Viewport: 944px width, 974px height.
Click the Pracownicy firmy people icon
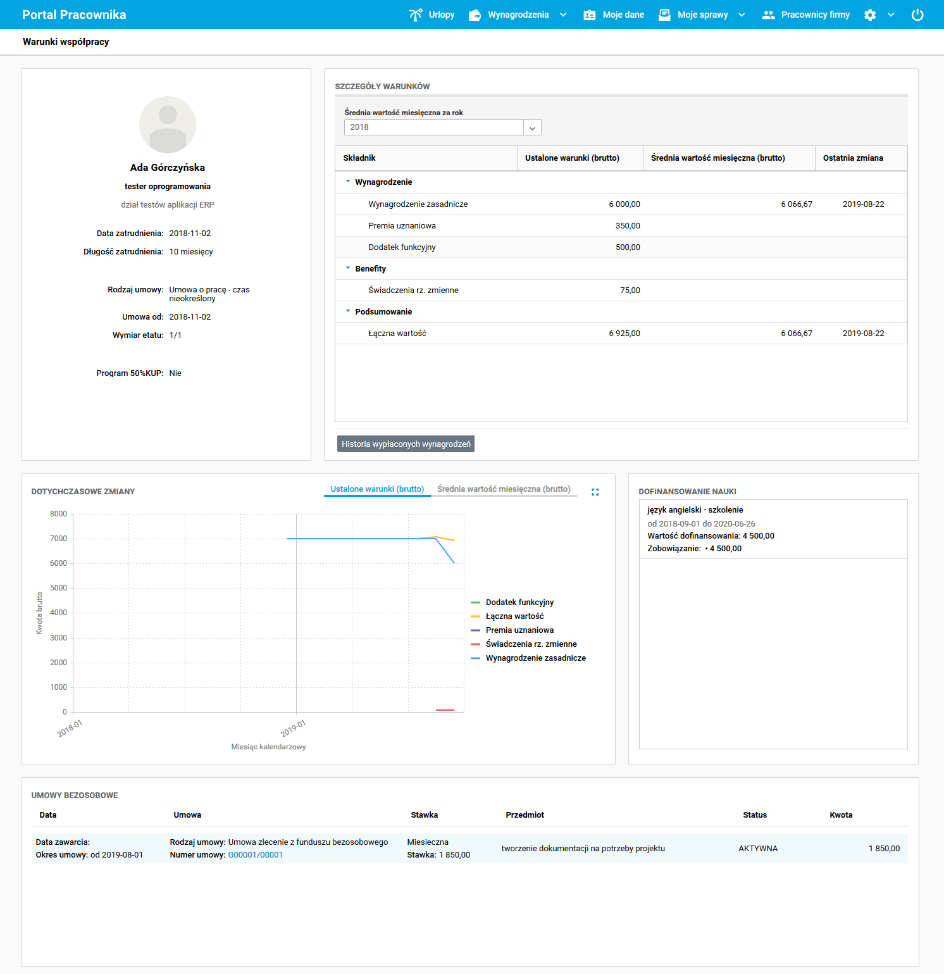768,15
